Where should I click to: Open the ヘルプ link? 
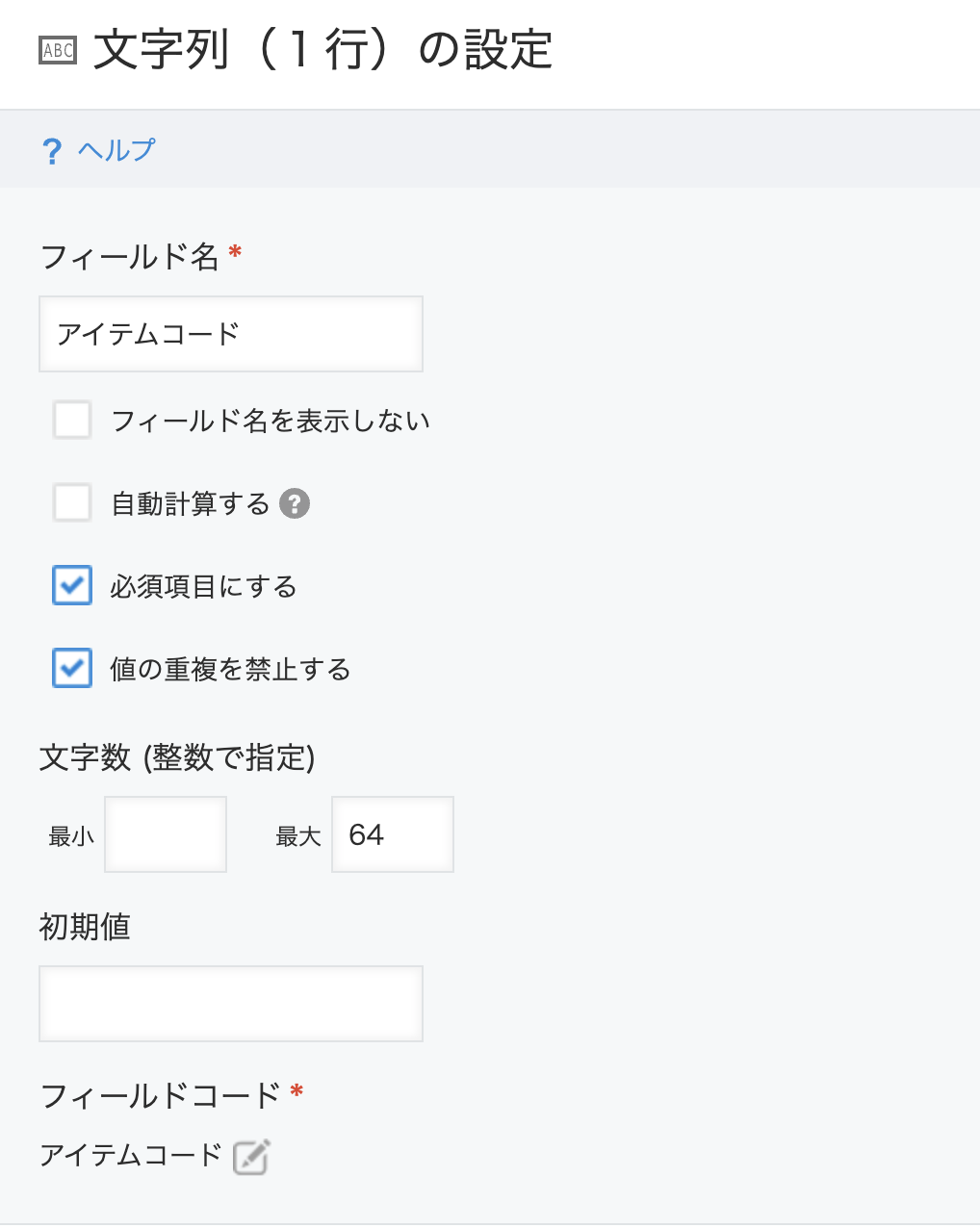tap(116, 150)
